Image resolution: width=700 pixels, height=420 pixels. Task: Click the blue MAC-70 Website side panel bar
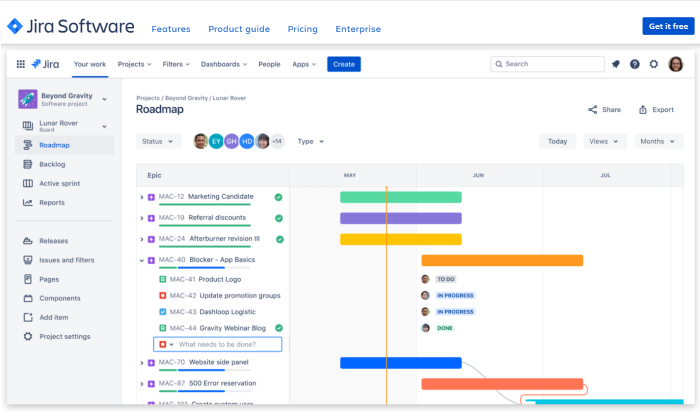(x=400, y=363)
